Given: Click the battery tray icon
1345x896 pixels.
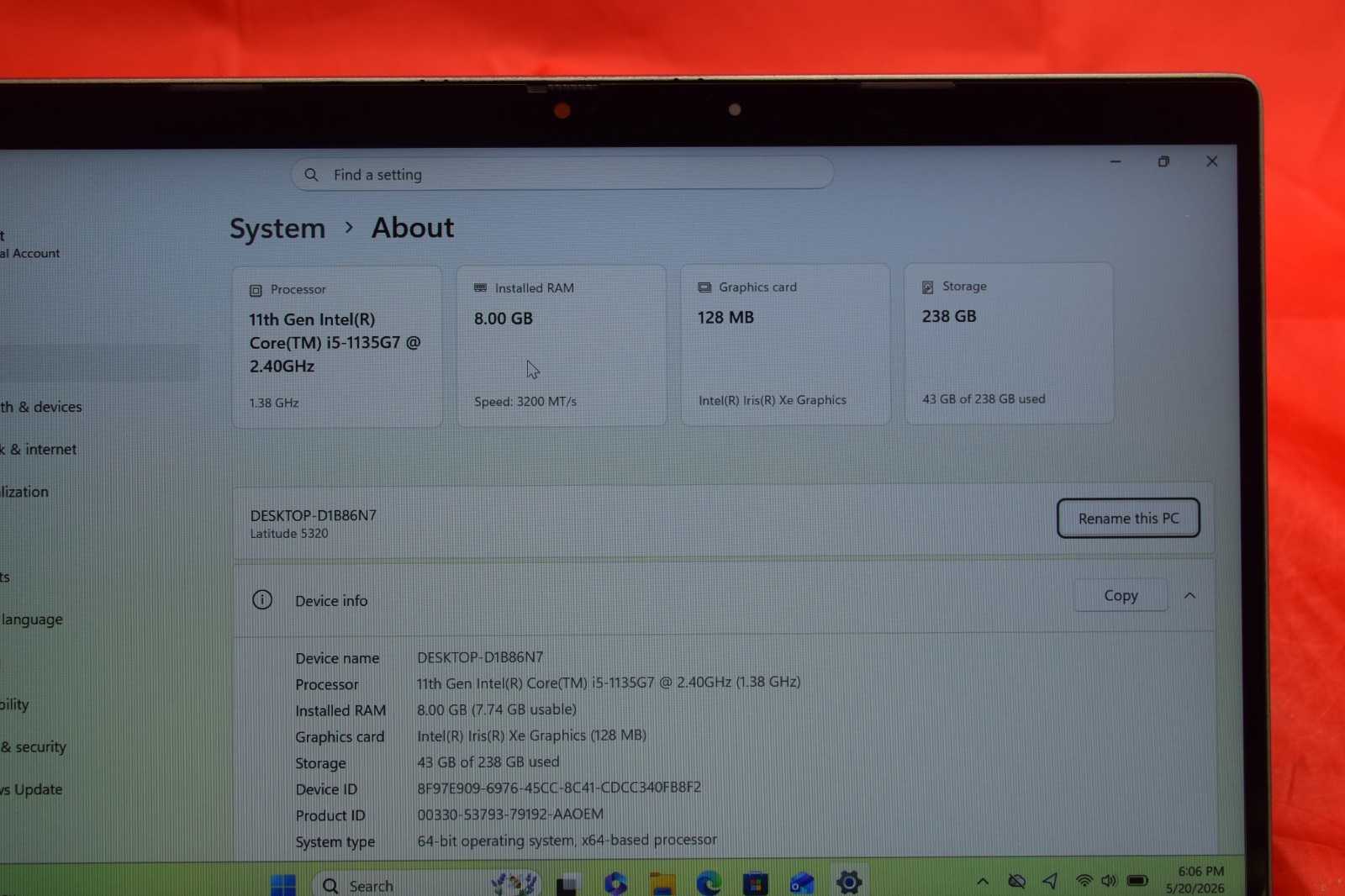Looking at the screenshot, I should [1137, 880].
